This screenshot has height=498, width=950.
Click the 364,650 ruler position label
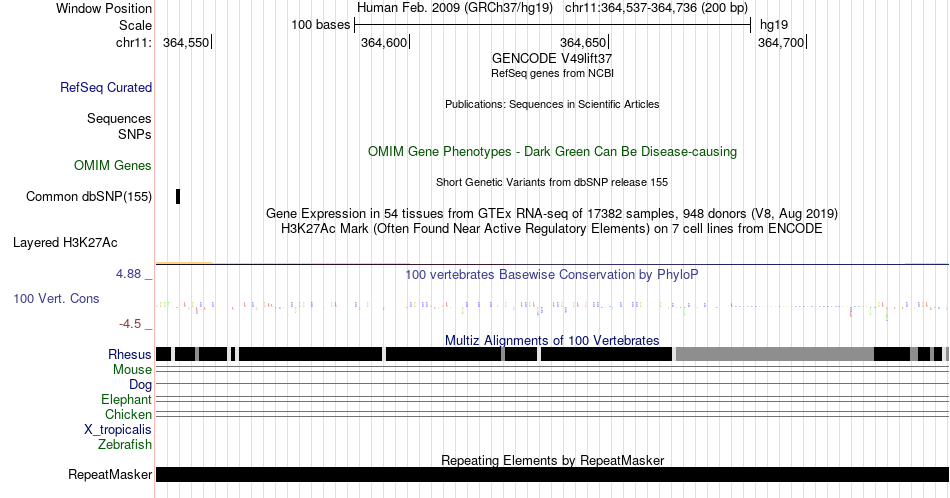click(x=583, y=42)
